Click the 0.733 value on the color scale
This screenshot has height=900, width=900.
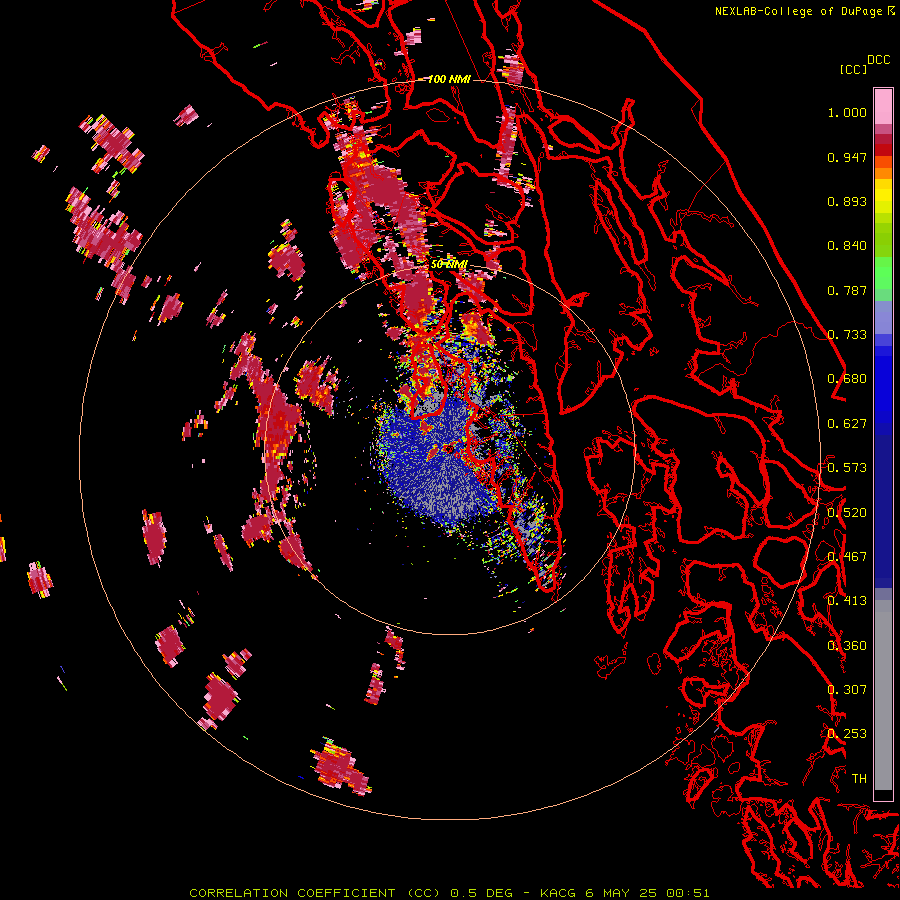(847, 335)
